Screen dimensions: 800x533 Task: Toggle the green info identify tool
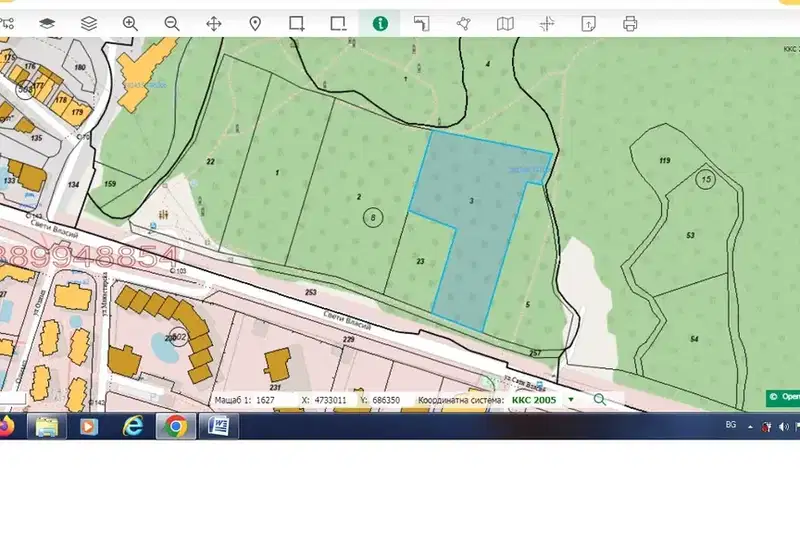coord(380,23)
